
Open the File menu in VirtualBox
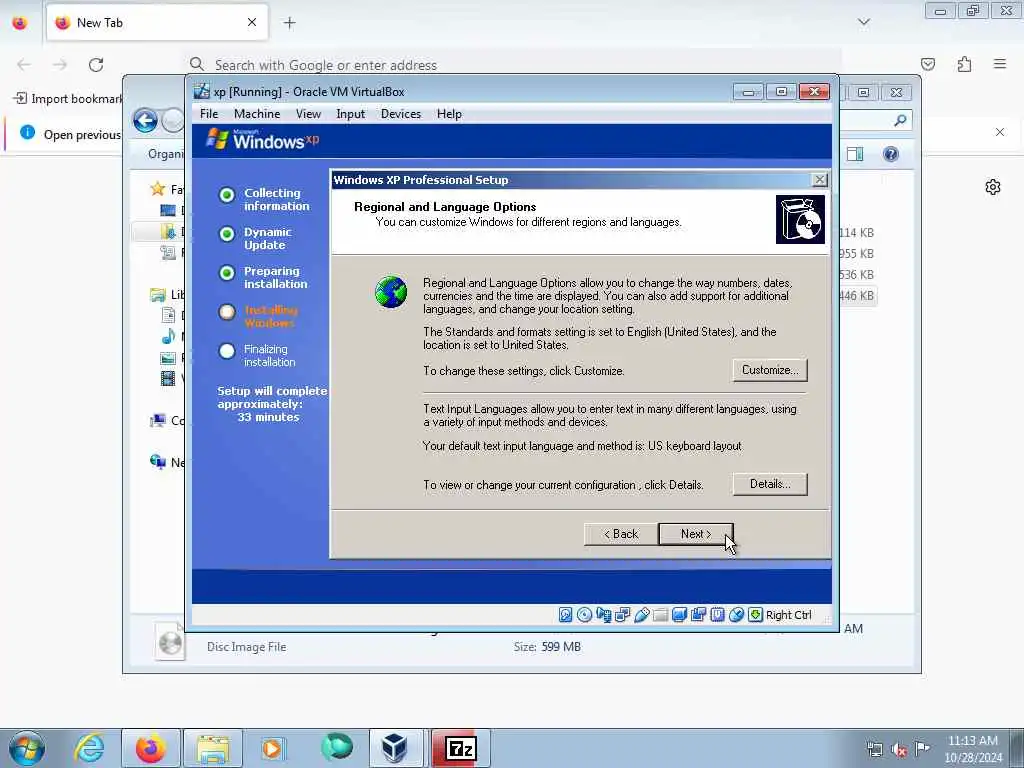point(209,114)
